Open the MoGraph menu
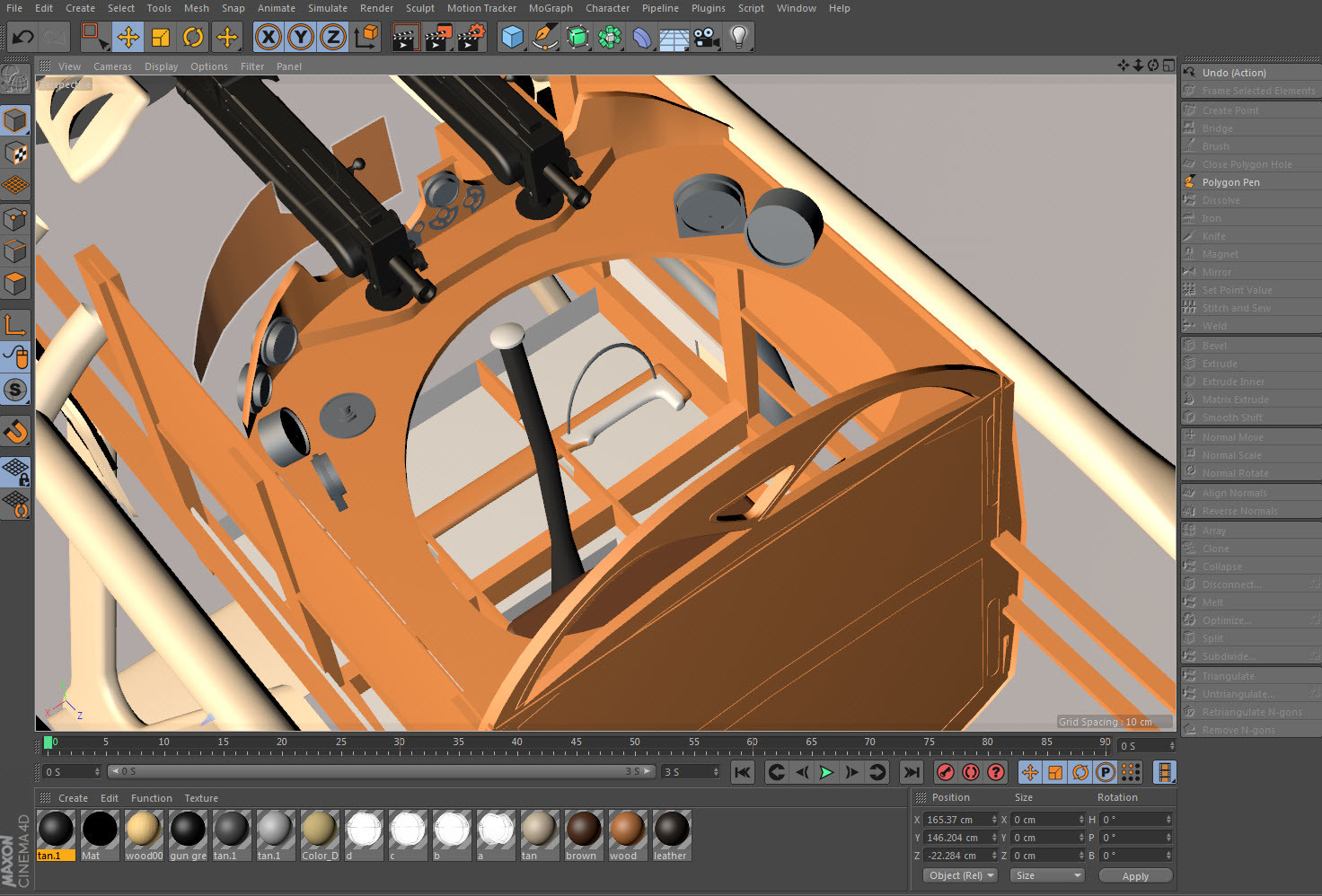Viewport: 1322px width, 896px height. click(551, 8)
